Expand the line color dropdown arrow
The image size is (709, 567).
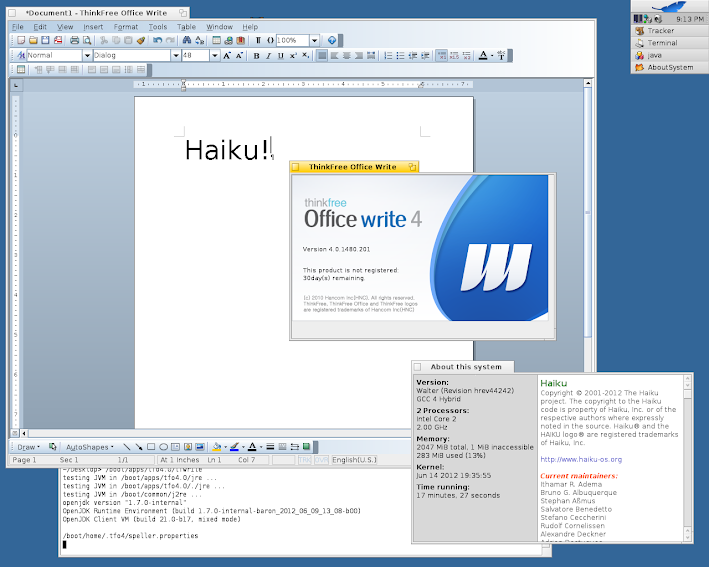point(243,447)
